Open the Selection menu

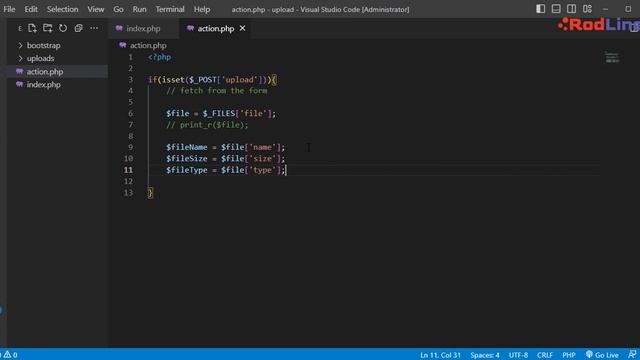(62, 9)
